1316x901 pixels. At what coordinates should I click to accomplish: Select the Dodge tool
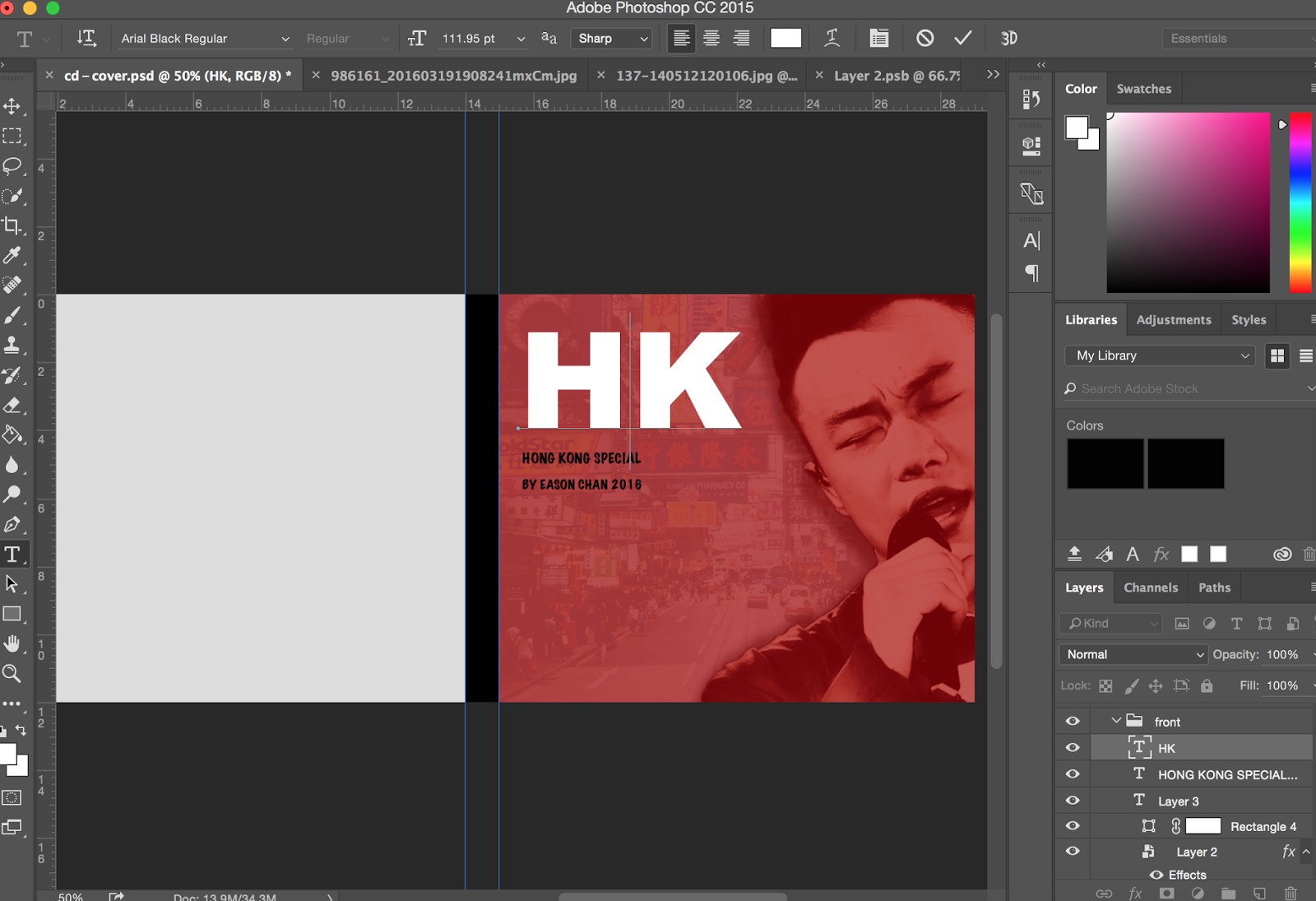point(12,494)
